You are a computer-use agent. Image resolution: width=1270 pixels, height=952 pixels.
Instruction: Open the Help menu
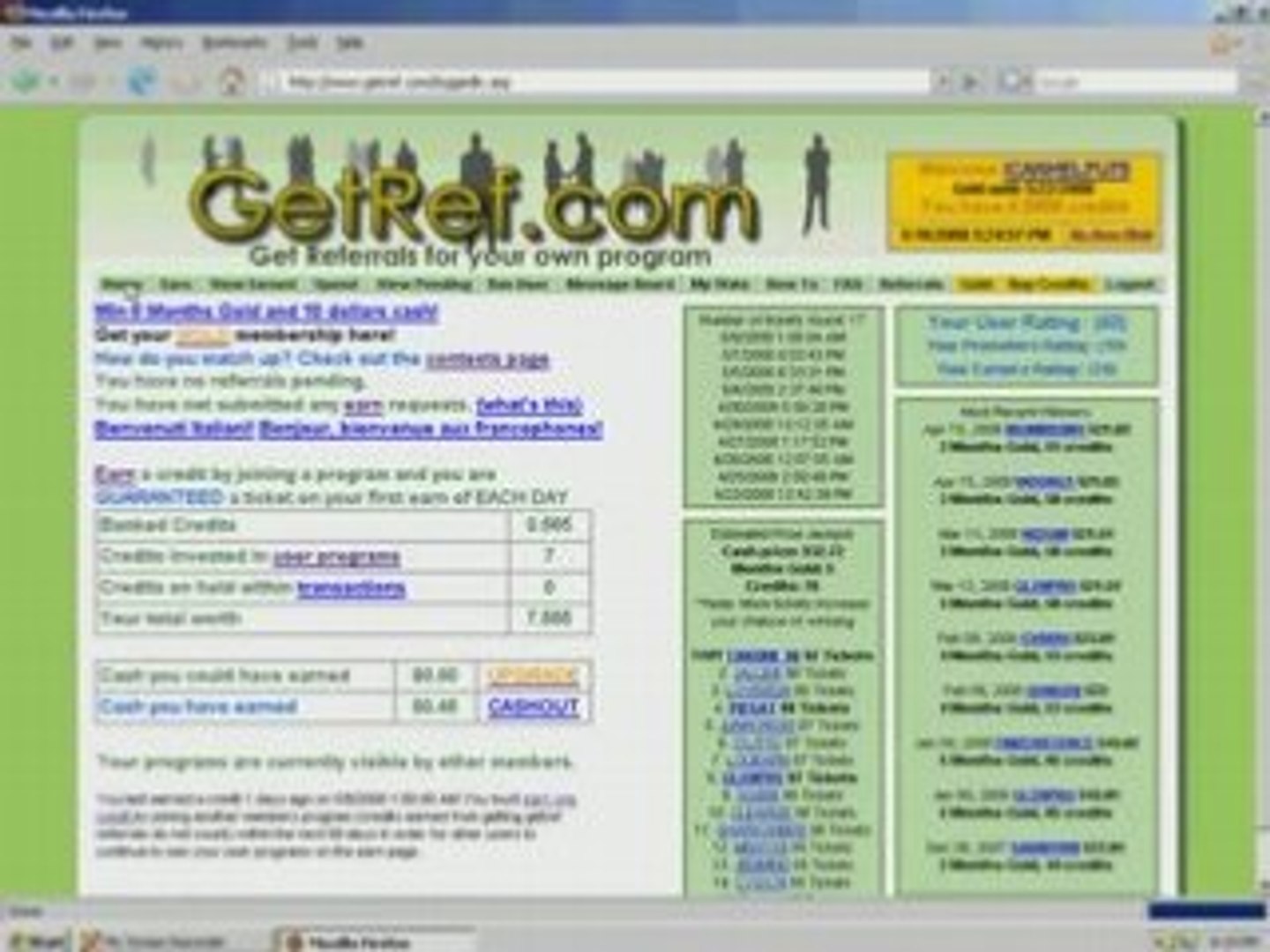tap(350, 42)
